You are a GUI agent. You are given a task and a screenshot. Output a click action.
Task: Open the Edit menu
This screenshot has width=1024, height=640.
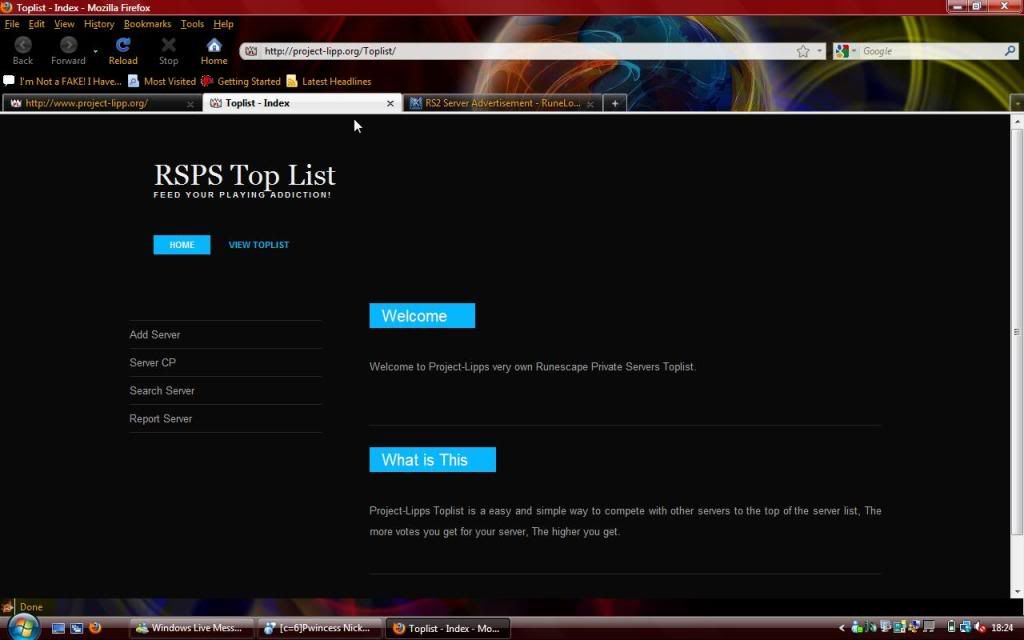(x=37, y=24)
